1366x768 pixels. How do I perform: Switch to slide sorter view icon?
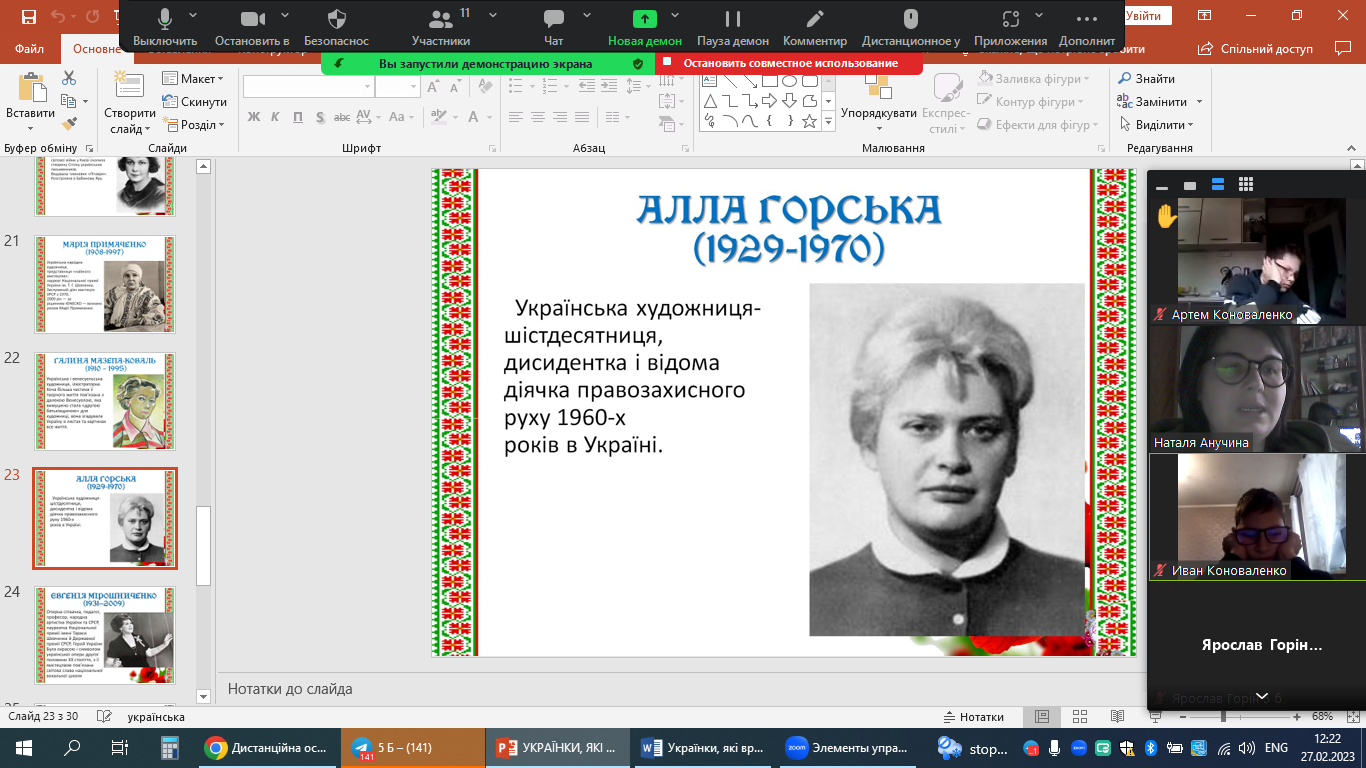(x=1079, y=717)
